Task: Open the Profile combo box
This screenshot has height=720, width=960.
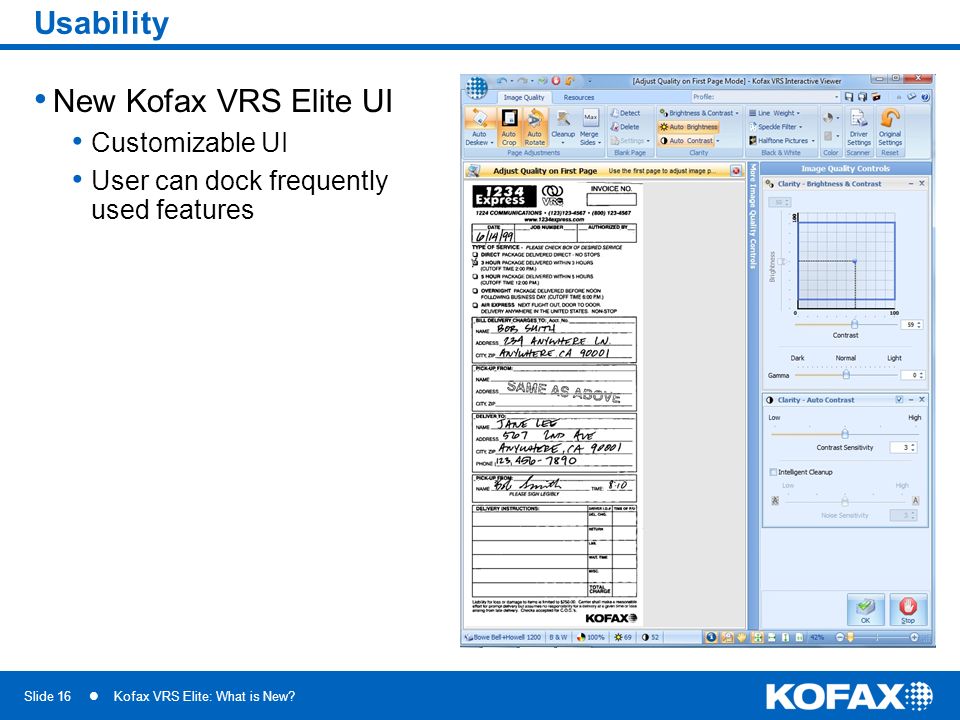Action: pos(765,97)
